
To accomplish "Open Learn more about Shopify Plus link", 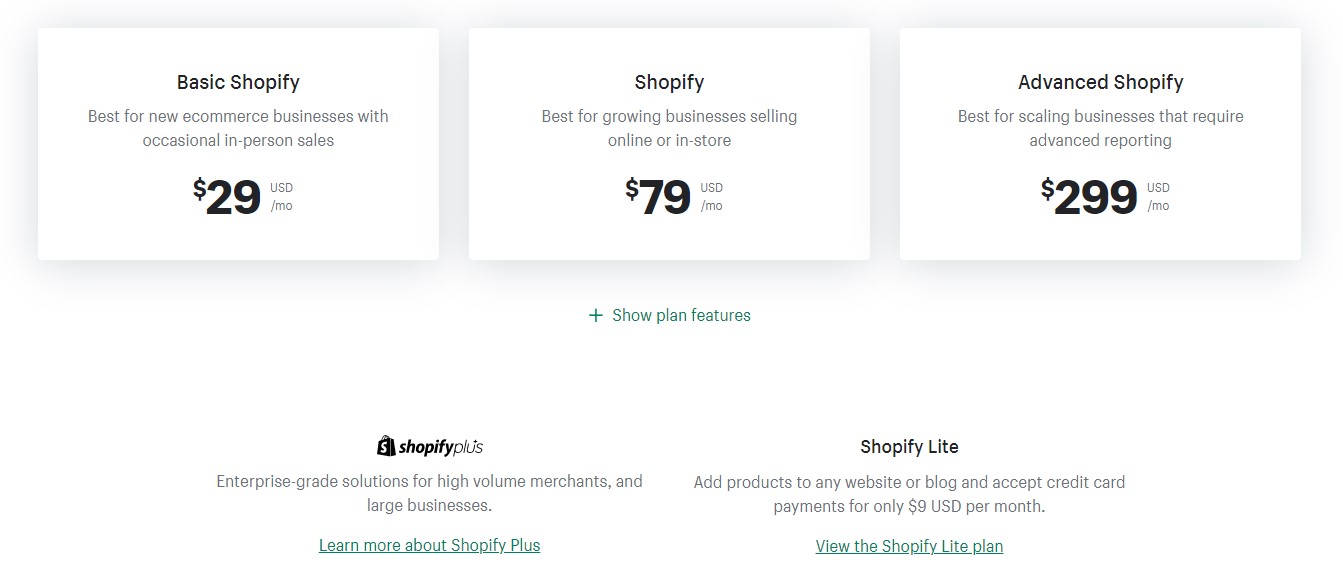I will click(430, 545).
